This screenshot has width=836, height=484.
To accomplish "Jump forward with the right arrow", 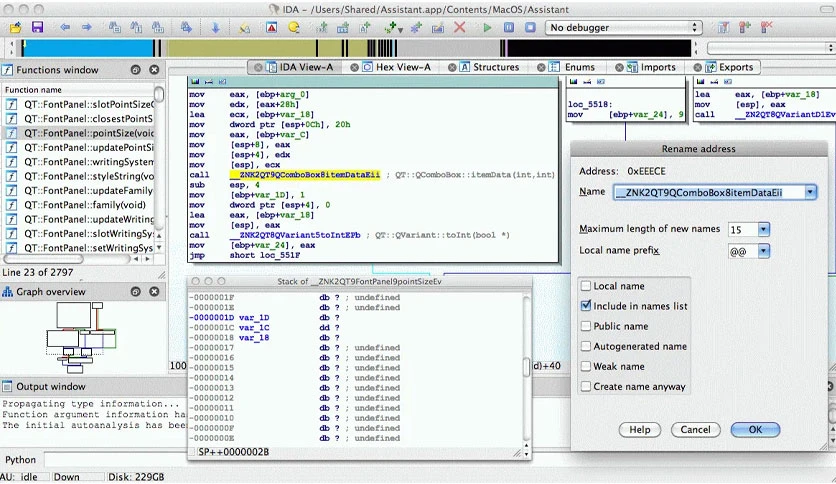I will (86, 27).
